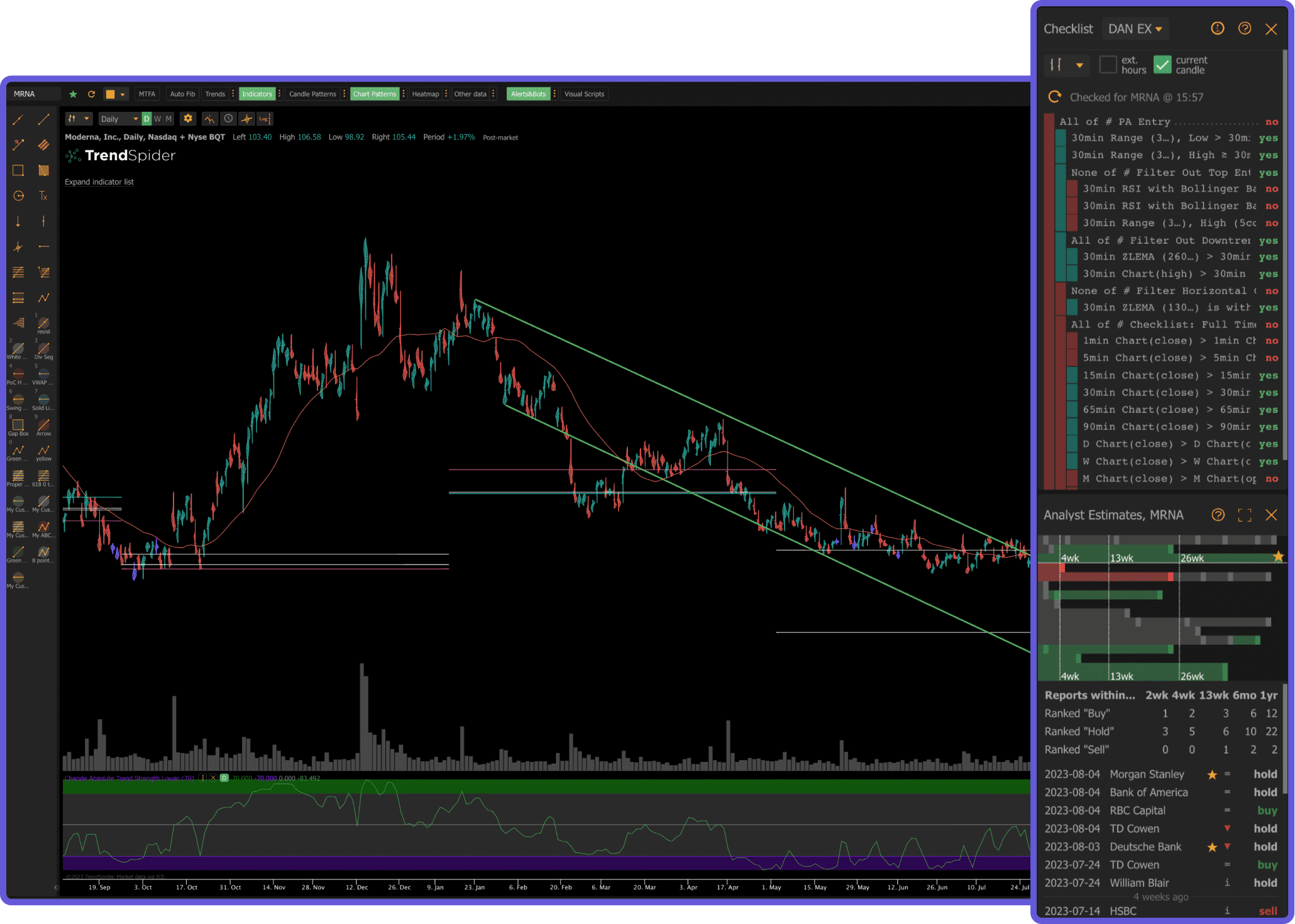Switch to the Heatmap tab
The image size is (1295, 924).
coord(426,94)
